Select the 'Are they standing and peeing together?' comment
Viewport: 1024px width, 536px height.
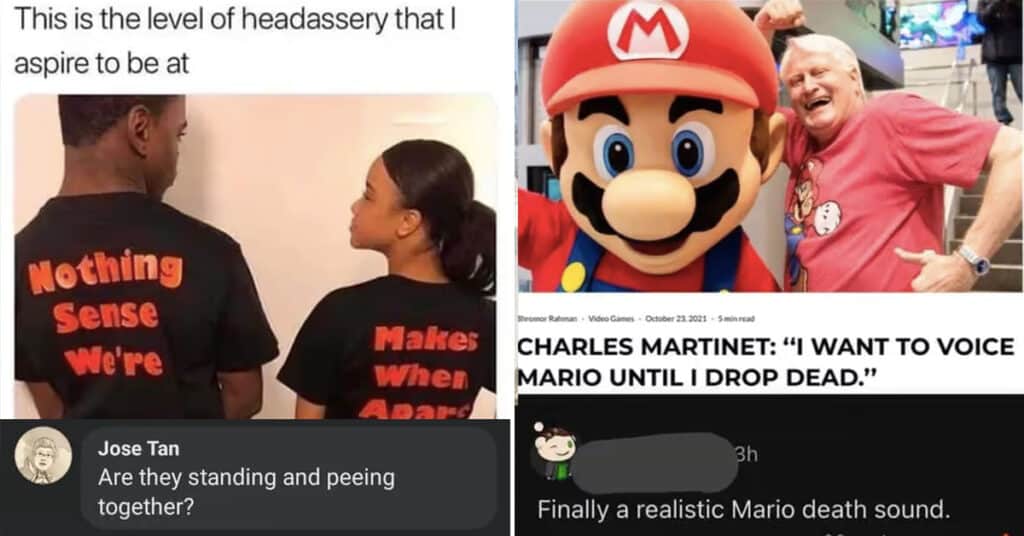pyautogui.click(x=246, y=492)
